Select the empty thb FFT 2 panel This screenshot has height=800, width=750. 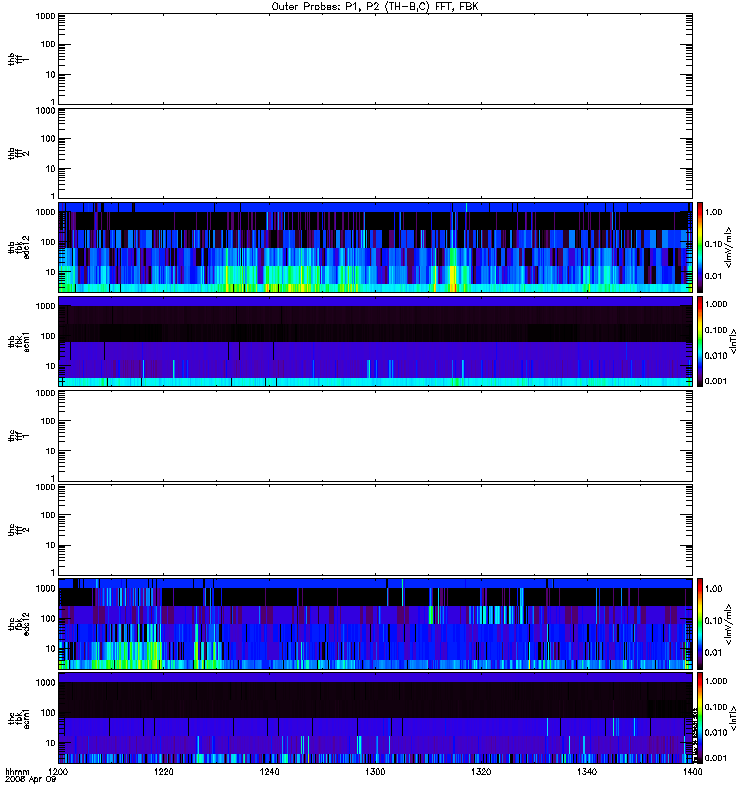(x=375, y=153)
